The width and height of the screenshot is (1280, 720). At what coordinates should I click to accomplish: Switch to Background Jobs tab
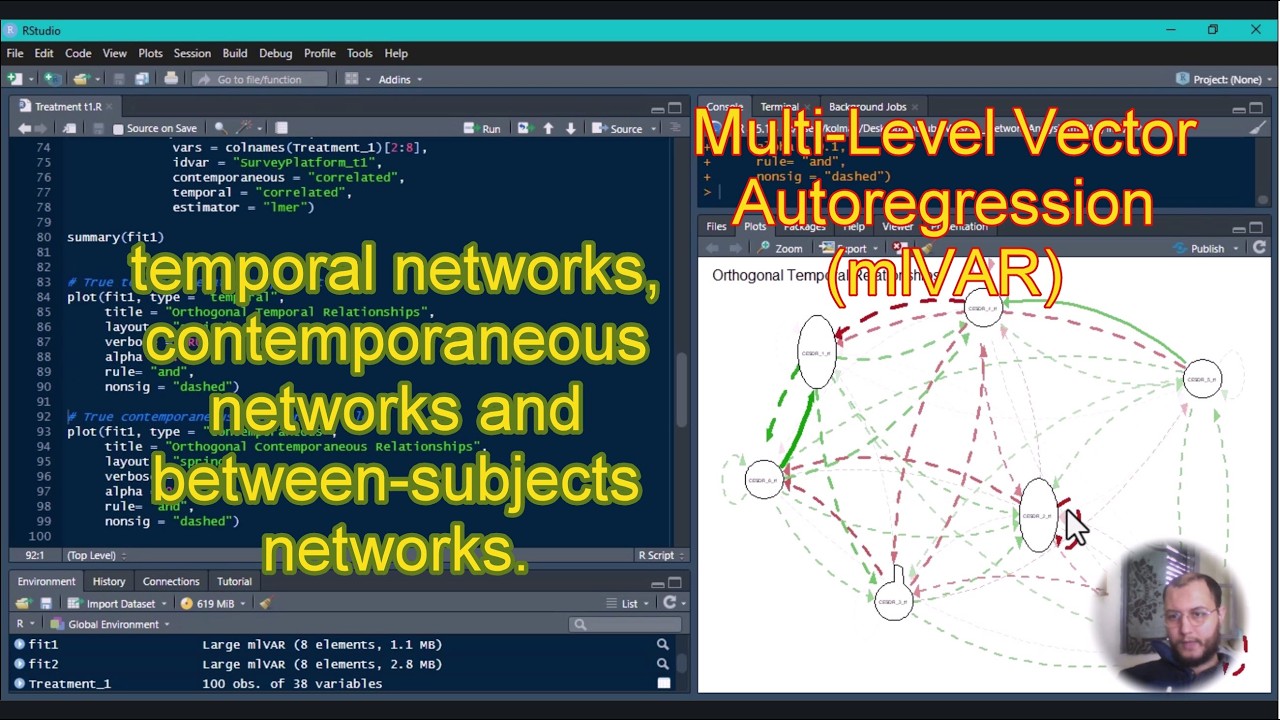click(867, 107)
